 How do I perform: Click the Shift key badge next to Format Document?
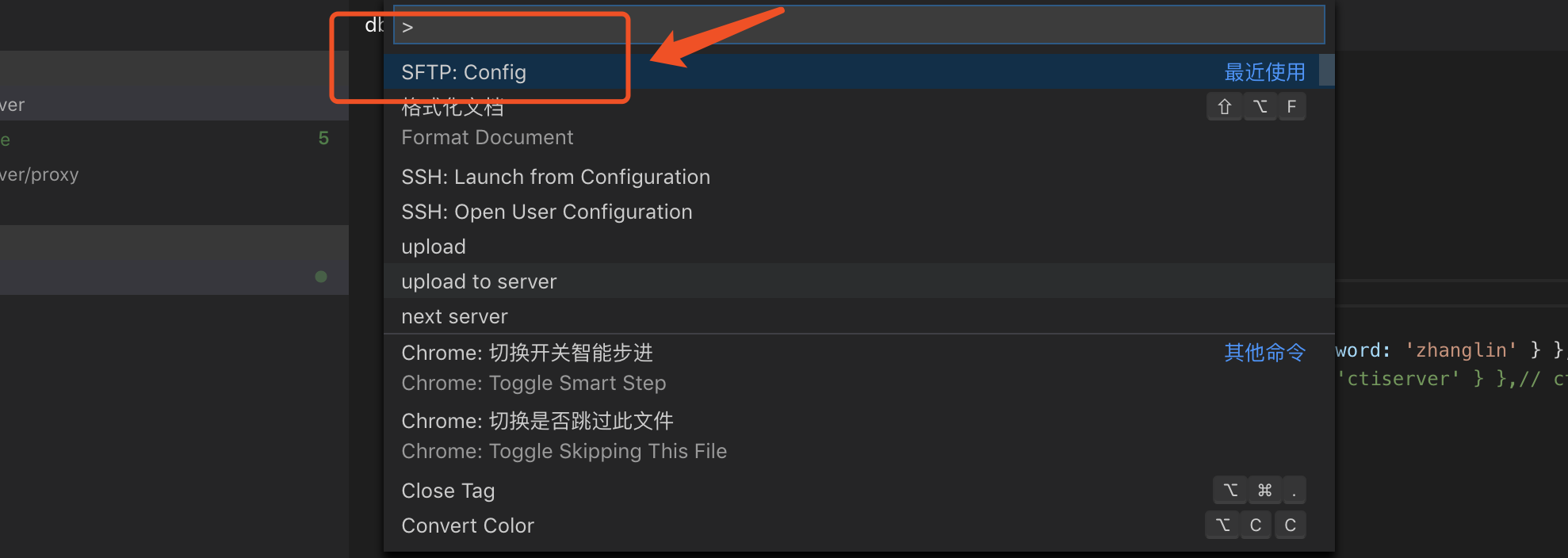(x=1224, y=105)
